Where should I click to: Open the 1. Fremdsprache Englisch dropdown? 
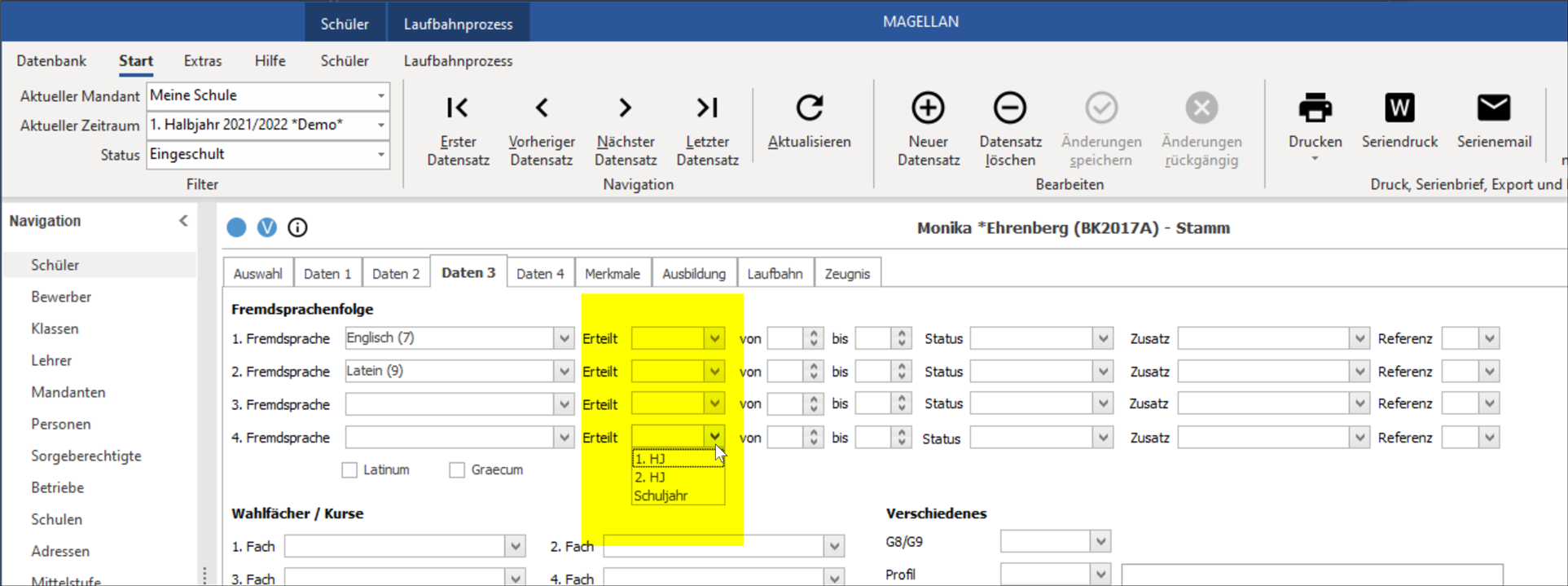click(x=564, y=338)
